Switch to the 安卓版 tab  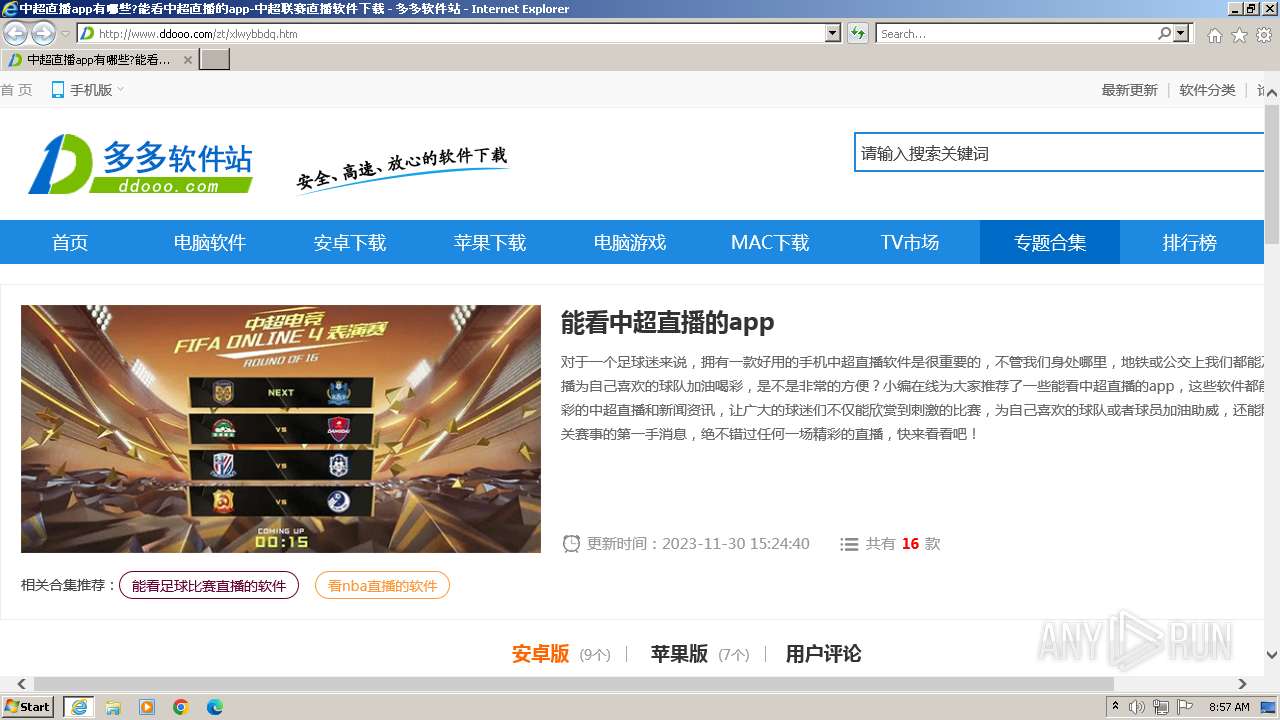[540, 654]
